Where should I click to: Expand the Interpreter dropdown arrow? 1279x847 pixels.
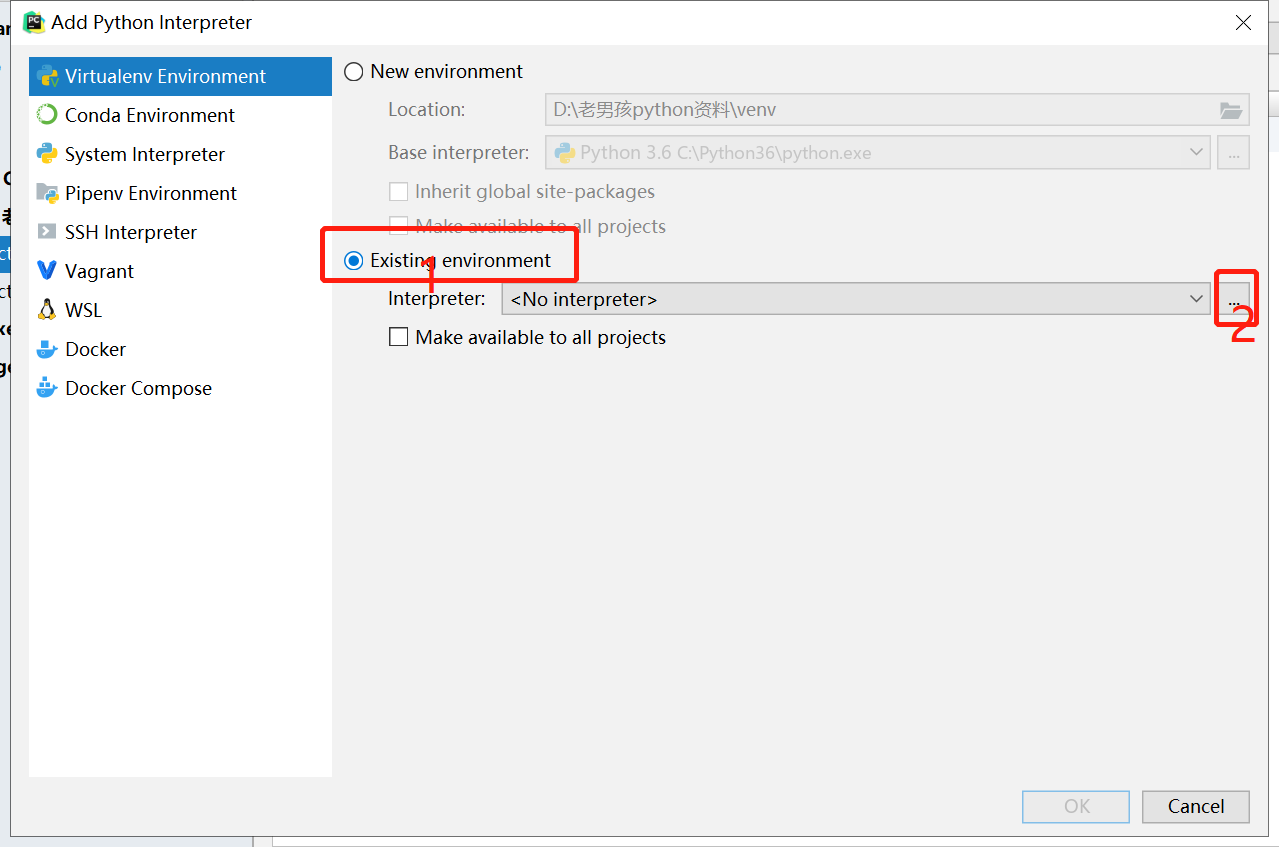pyautogui.click(x=1196, y=298)
